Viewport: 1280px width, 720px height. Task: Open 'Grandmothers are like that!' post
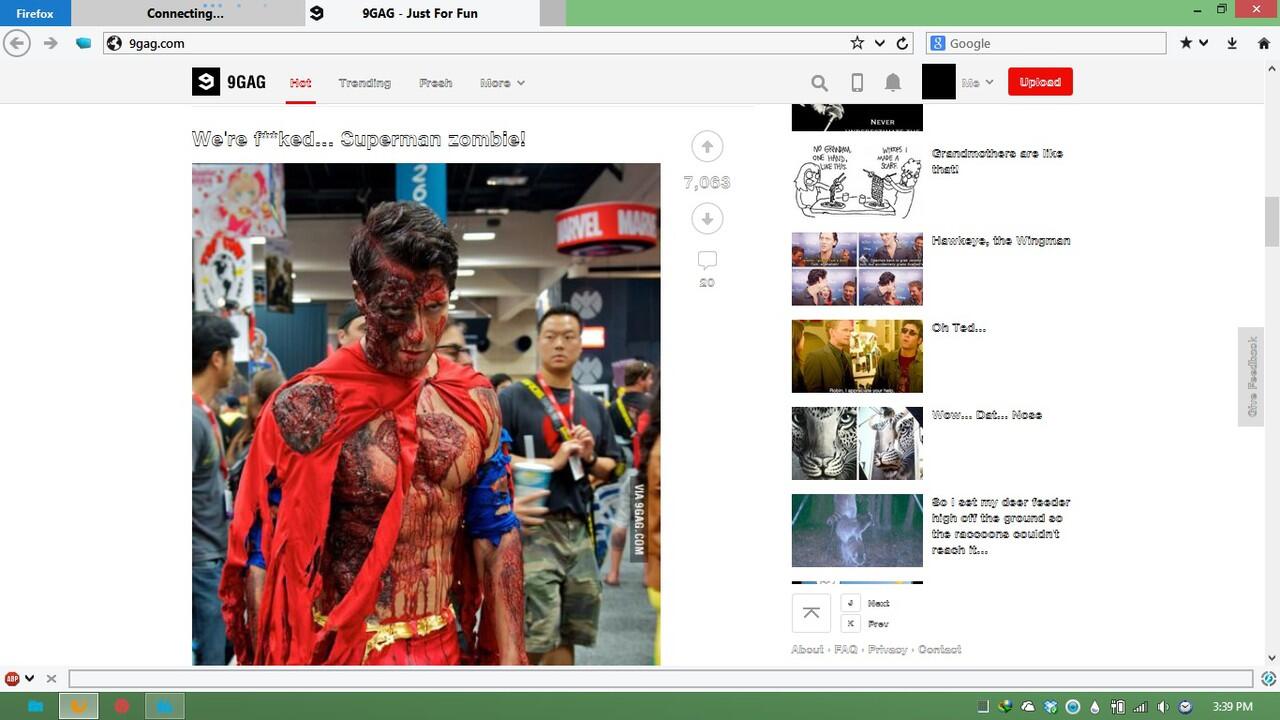coord(997,161)
